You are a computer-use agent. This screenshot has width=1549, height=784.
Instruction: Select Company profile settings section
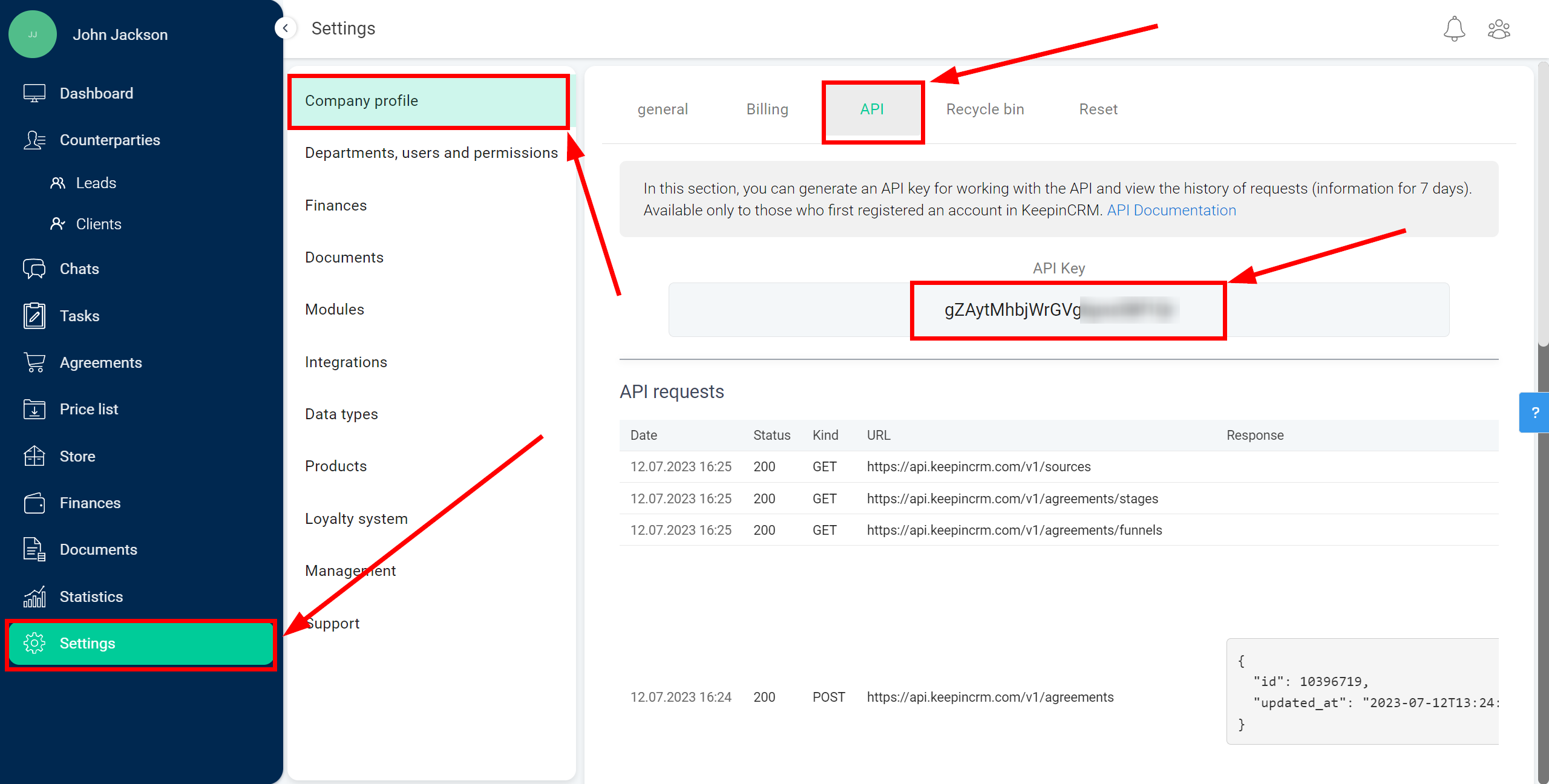coord(428,100)
